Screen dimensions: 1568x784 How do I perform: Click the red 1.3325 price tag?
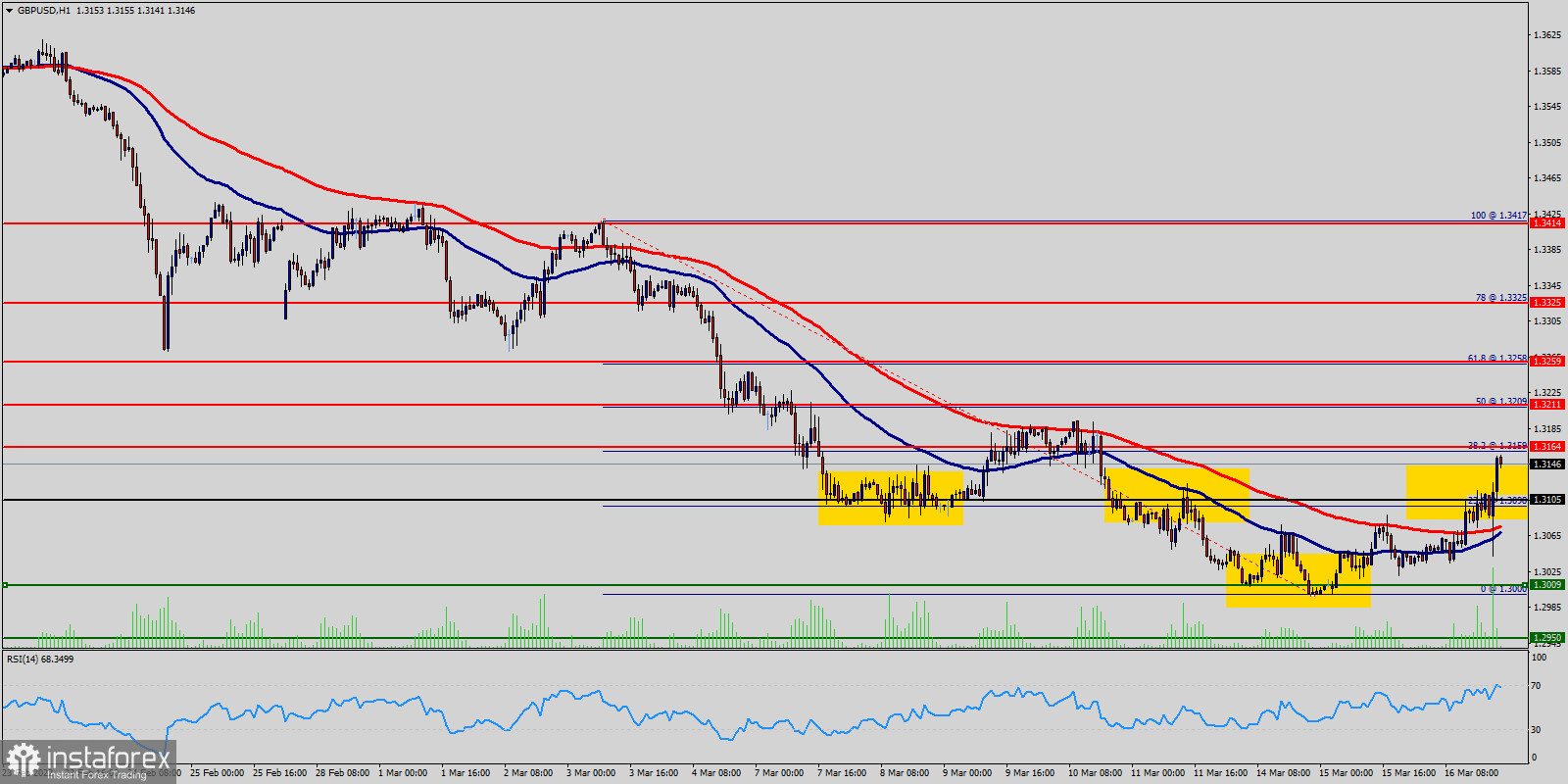(x=1546, y=303)
